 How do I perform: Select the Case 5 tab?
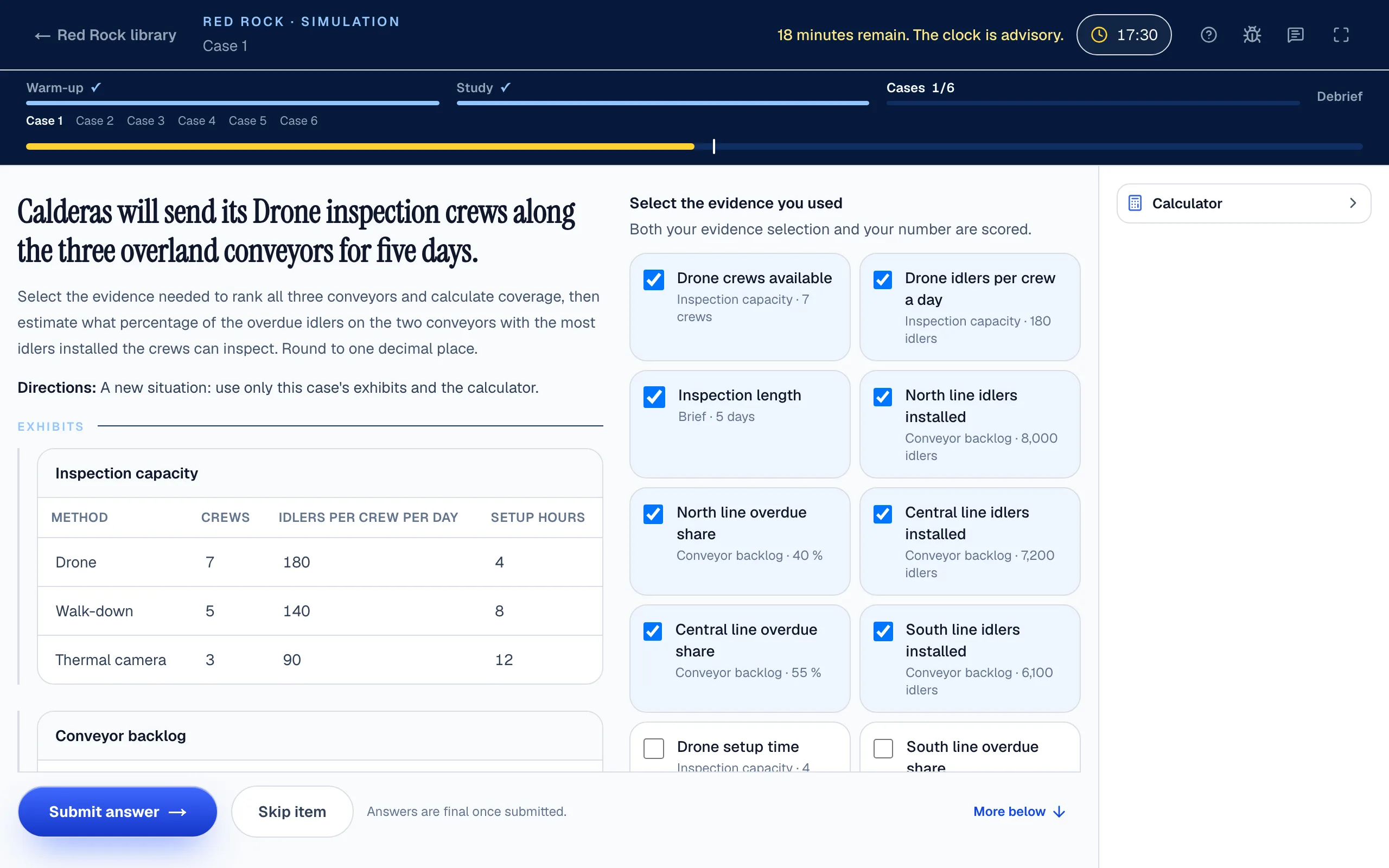[x=247, y=120]
